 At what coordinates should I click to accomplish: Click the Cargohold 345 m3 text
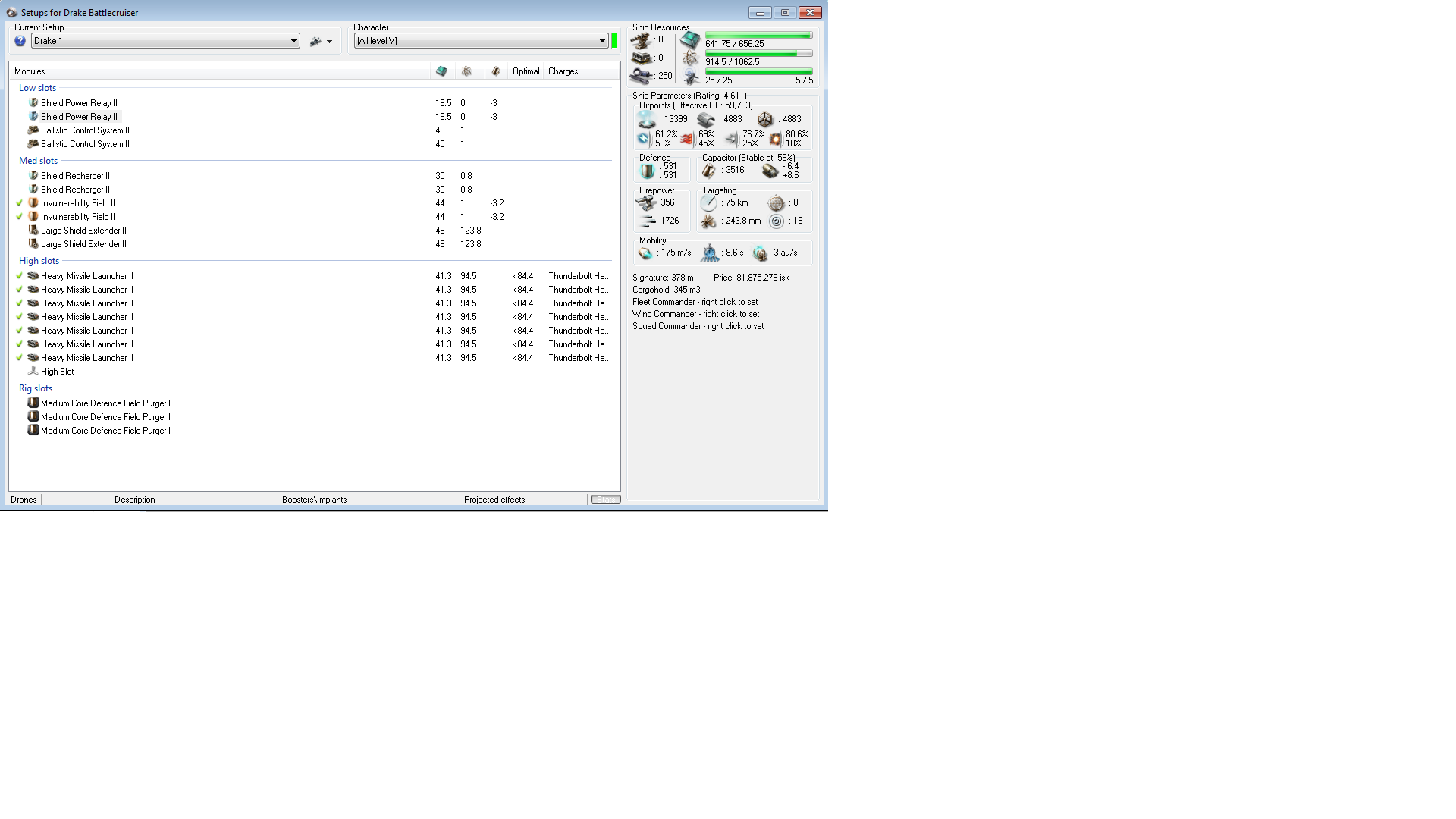(667, 290)
